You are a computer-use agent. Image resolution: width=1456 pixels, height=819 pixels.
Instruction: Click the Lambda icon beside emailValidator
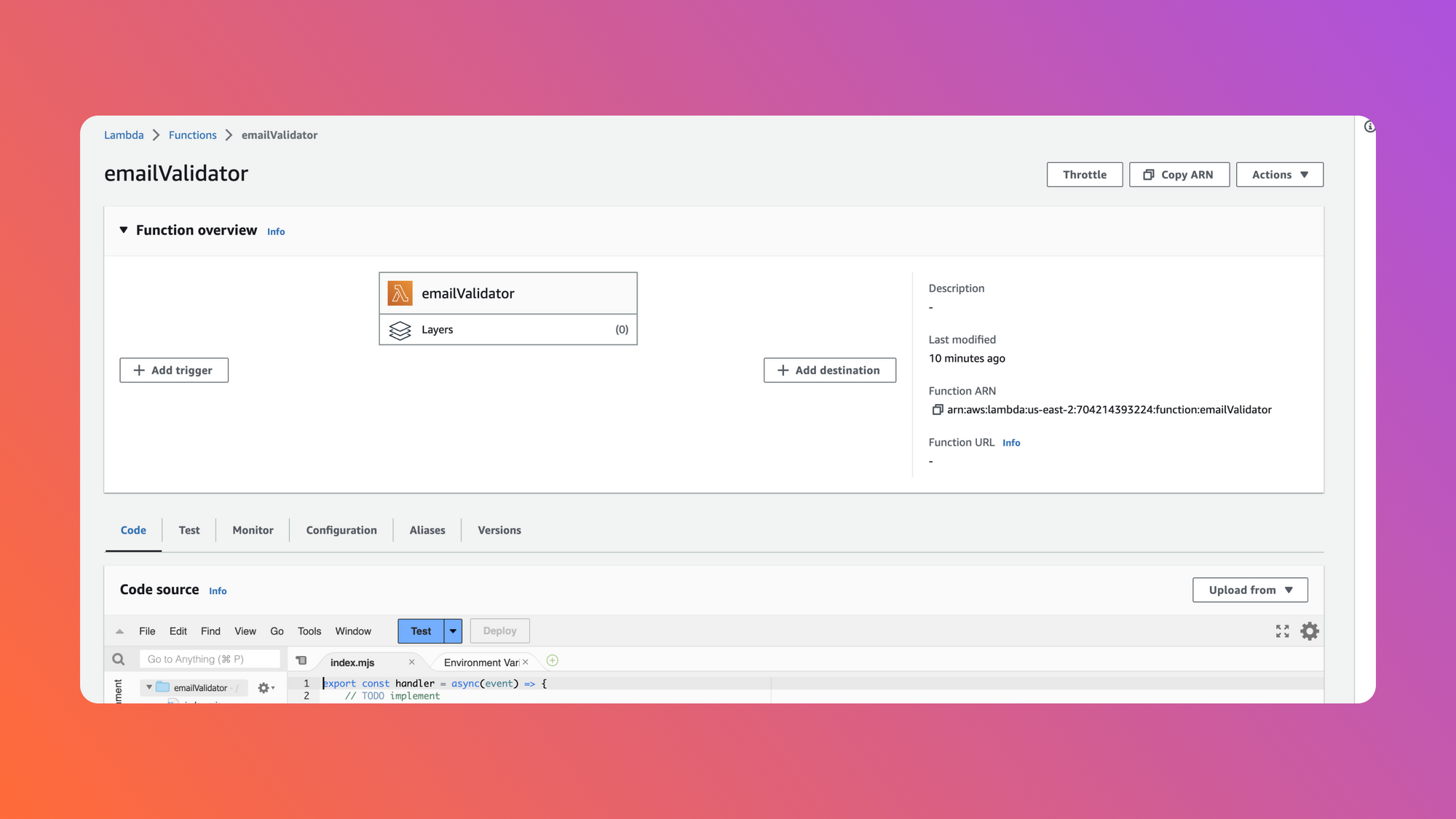point(400,293)
